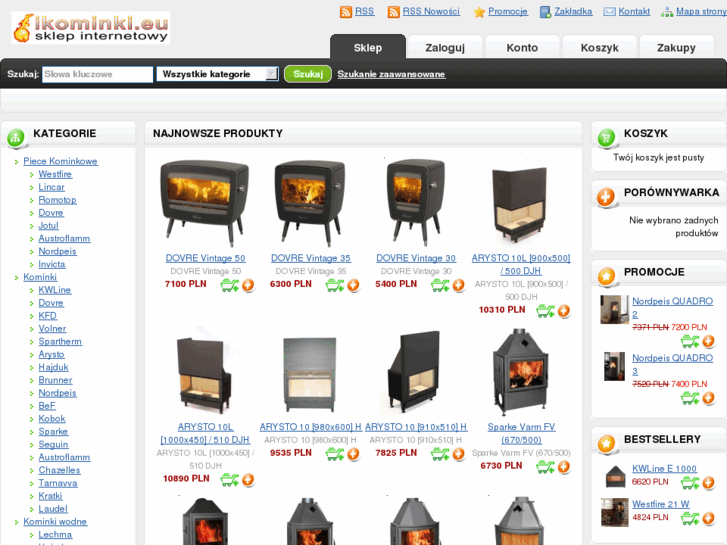Expand the Piece Kominkowe category
The width and height of the screenshot is (727, 545).
[x=60, y=161]
